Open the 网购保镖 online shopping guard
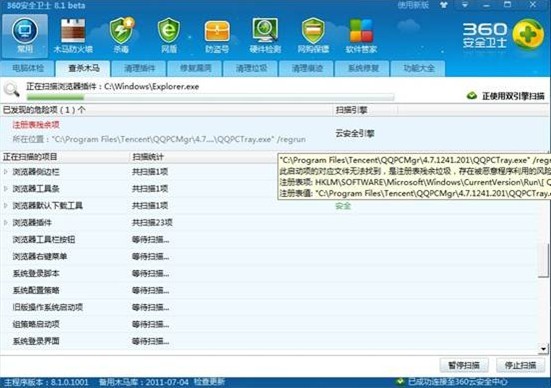The width and height of the screenshot is (551, 388). [x=313, y=36]
